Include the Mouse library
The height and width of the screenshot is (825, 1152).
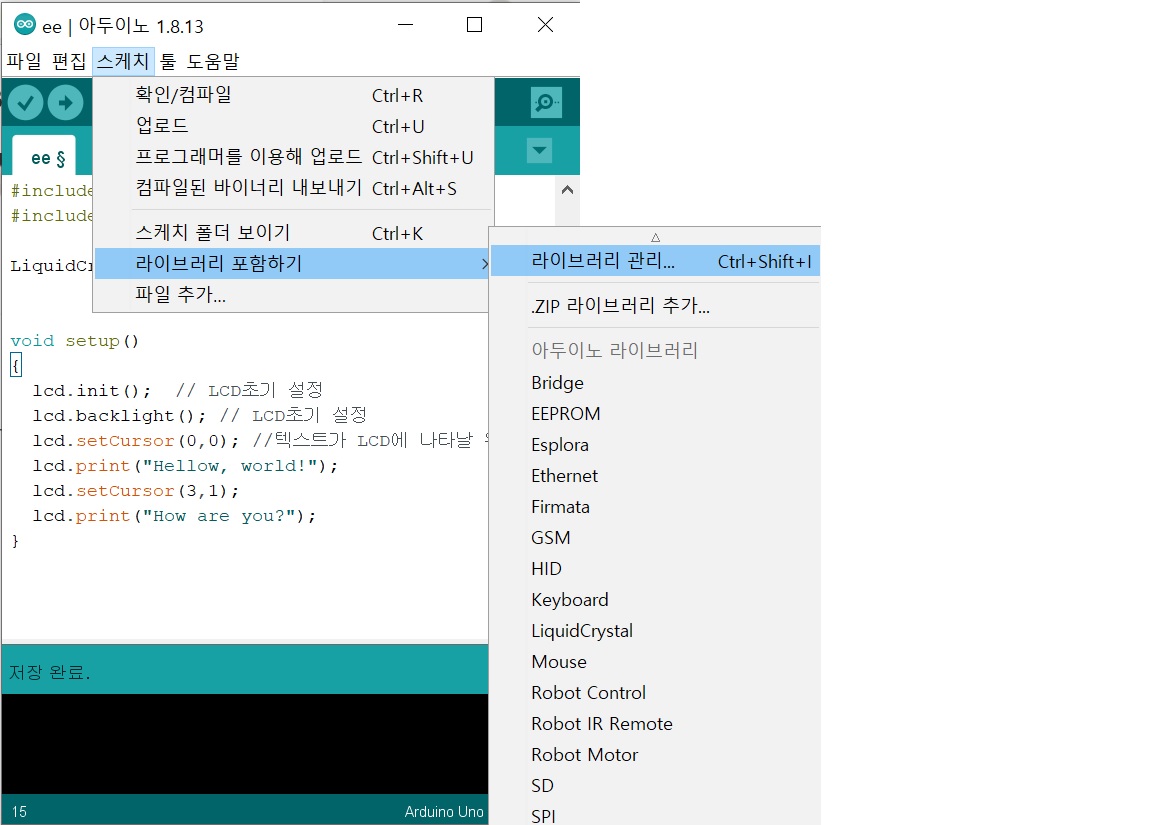(655, 662)
